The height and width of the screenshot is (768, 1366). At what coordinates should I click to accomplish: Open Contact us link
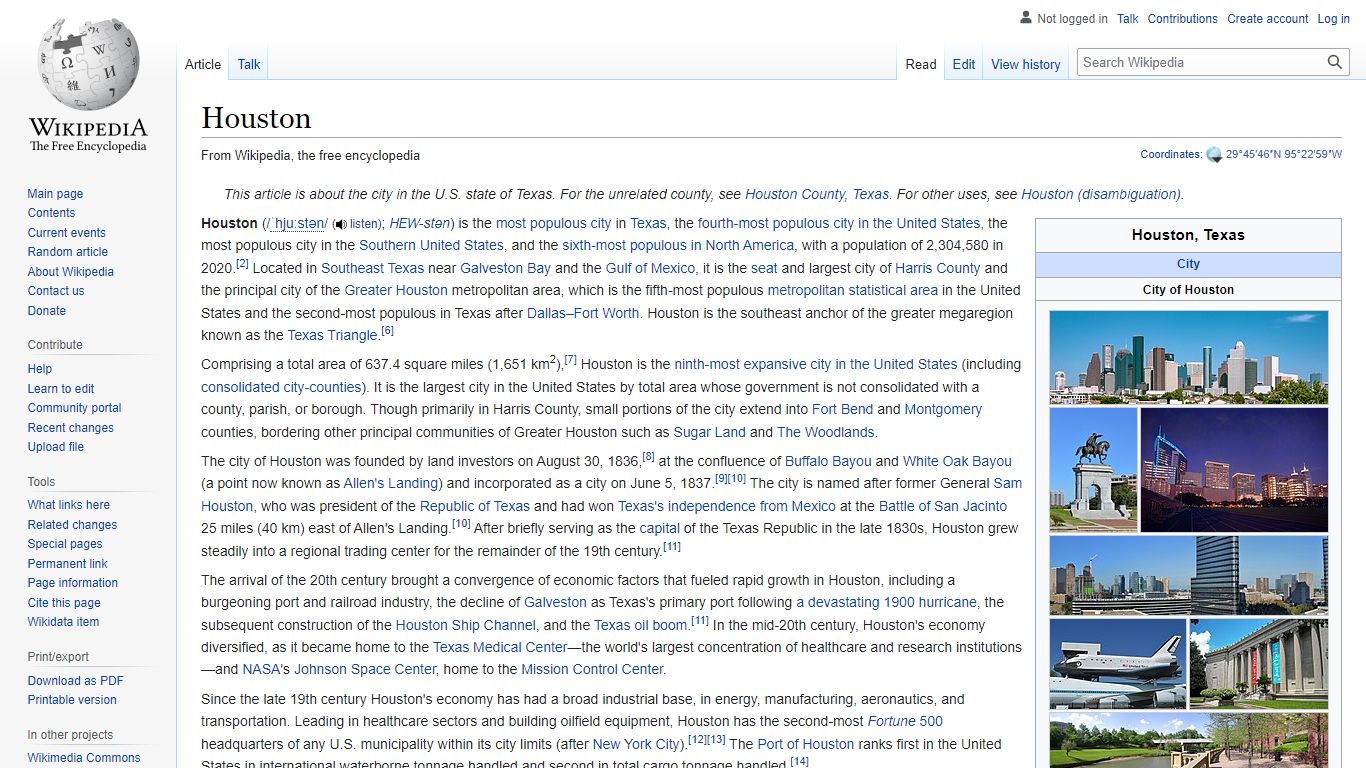pos(56,291)
